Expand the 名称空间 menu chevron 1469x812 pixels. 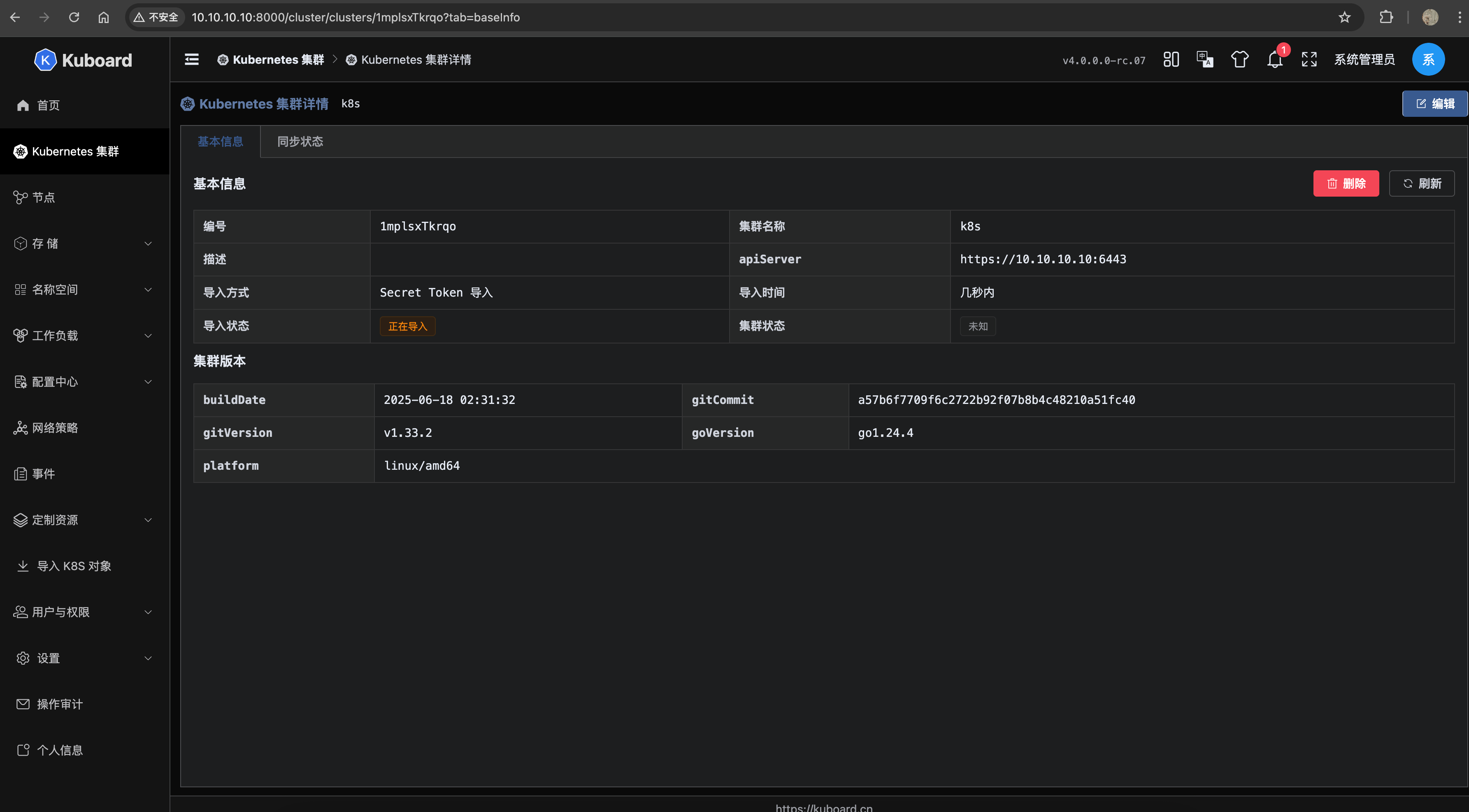click(148, 290)
